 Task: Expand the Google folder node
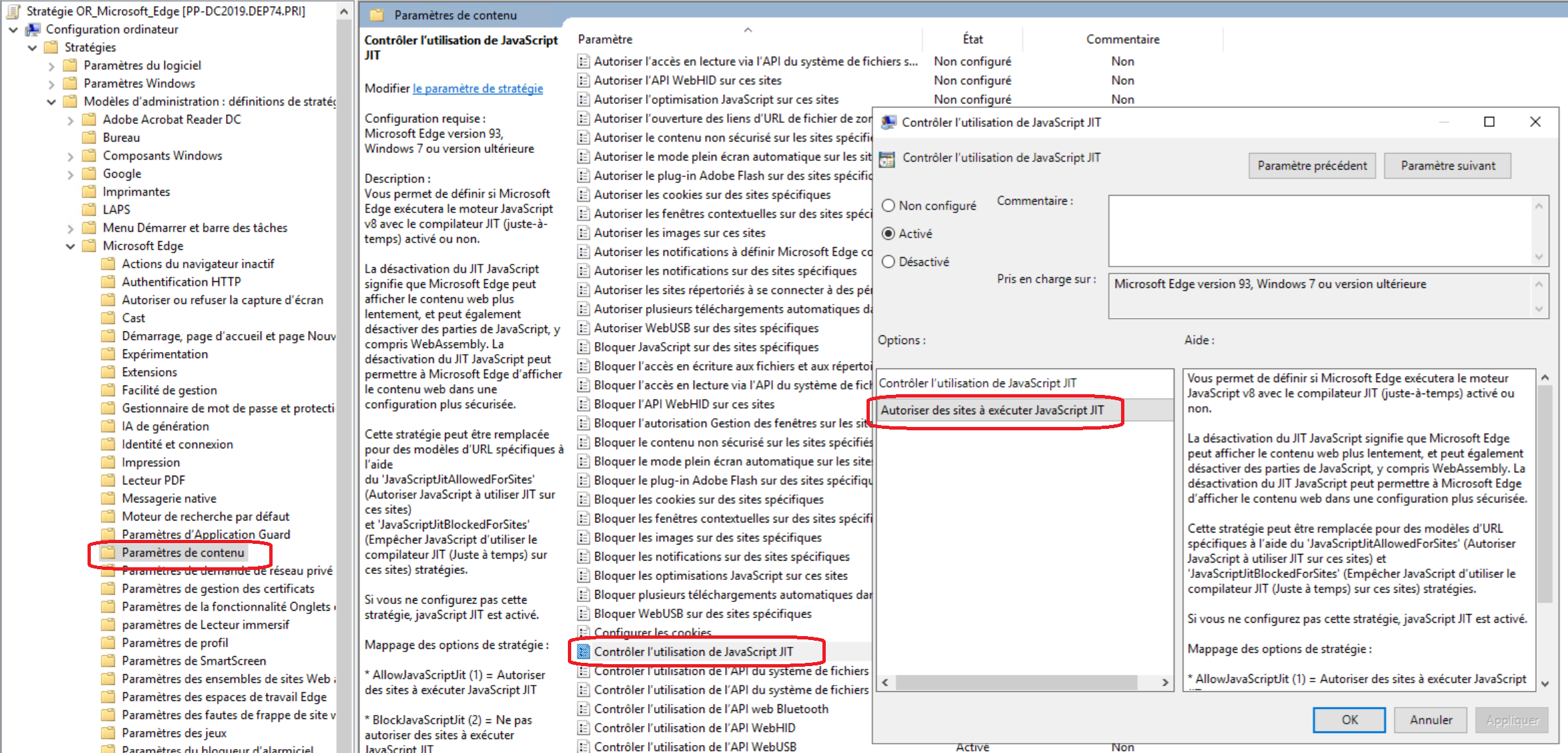point(70,174)
